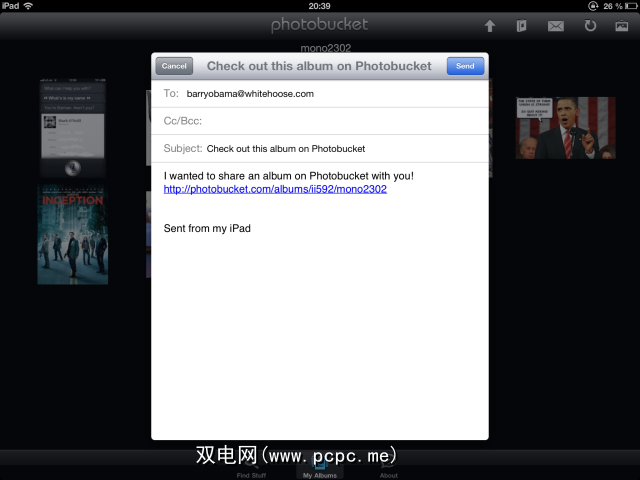Open the photobucket.com album link

pos(275,189)
